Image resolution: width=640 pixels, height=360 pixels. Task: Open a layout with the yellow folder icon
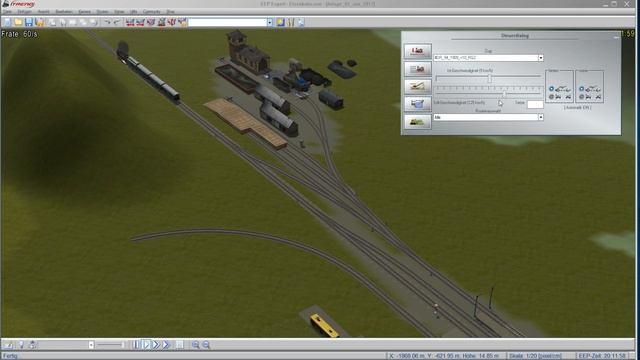coord(18,22)
